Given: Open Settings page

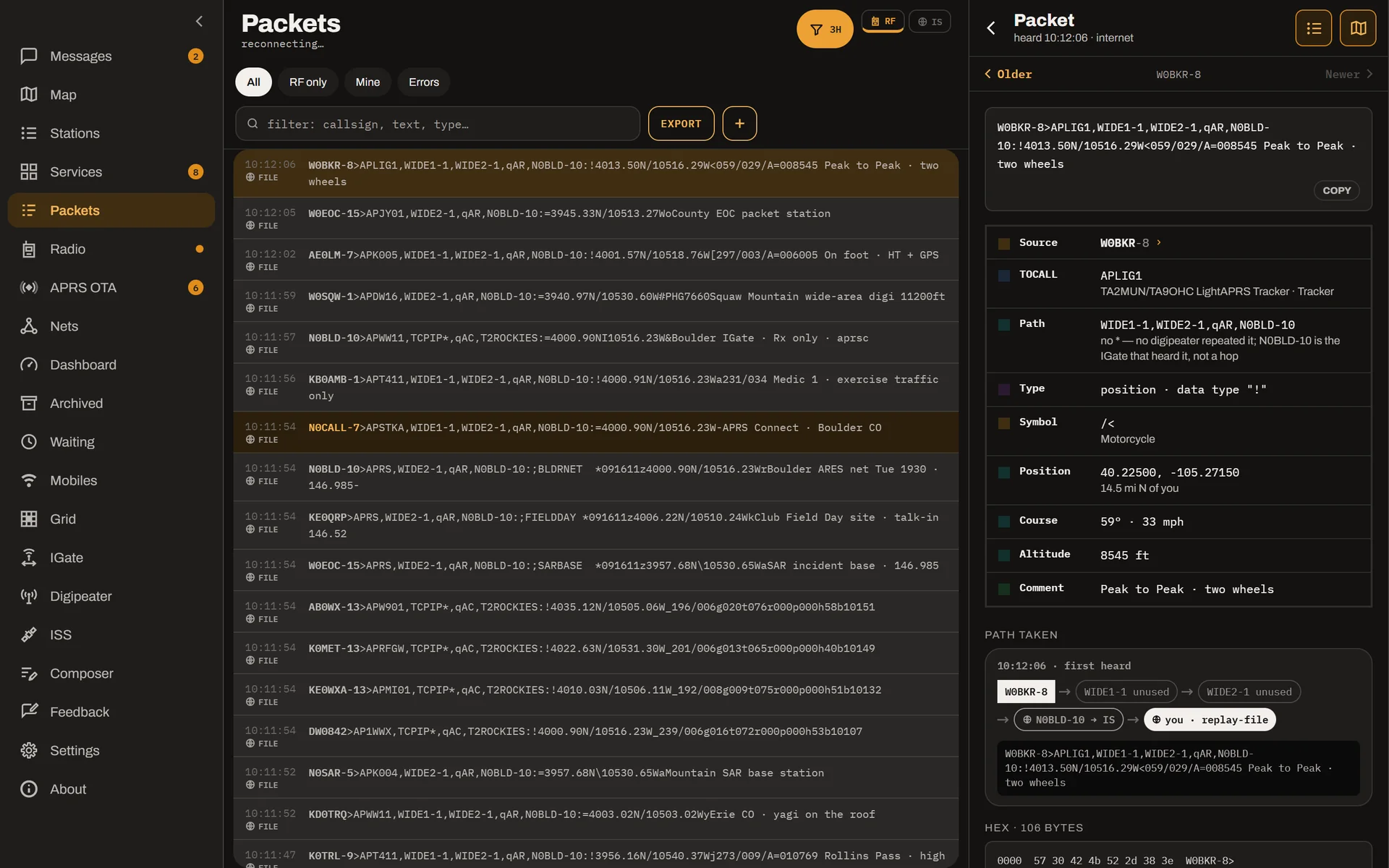Looking at the screenshot, I should coord(111,751).
